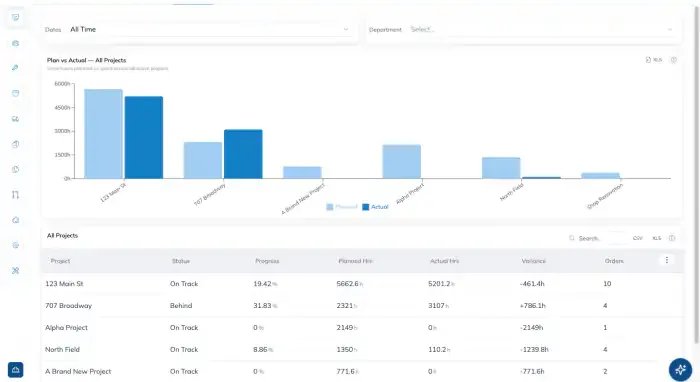Click the Actual bar for 707 Broadway

[x=243, y=154]
